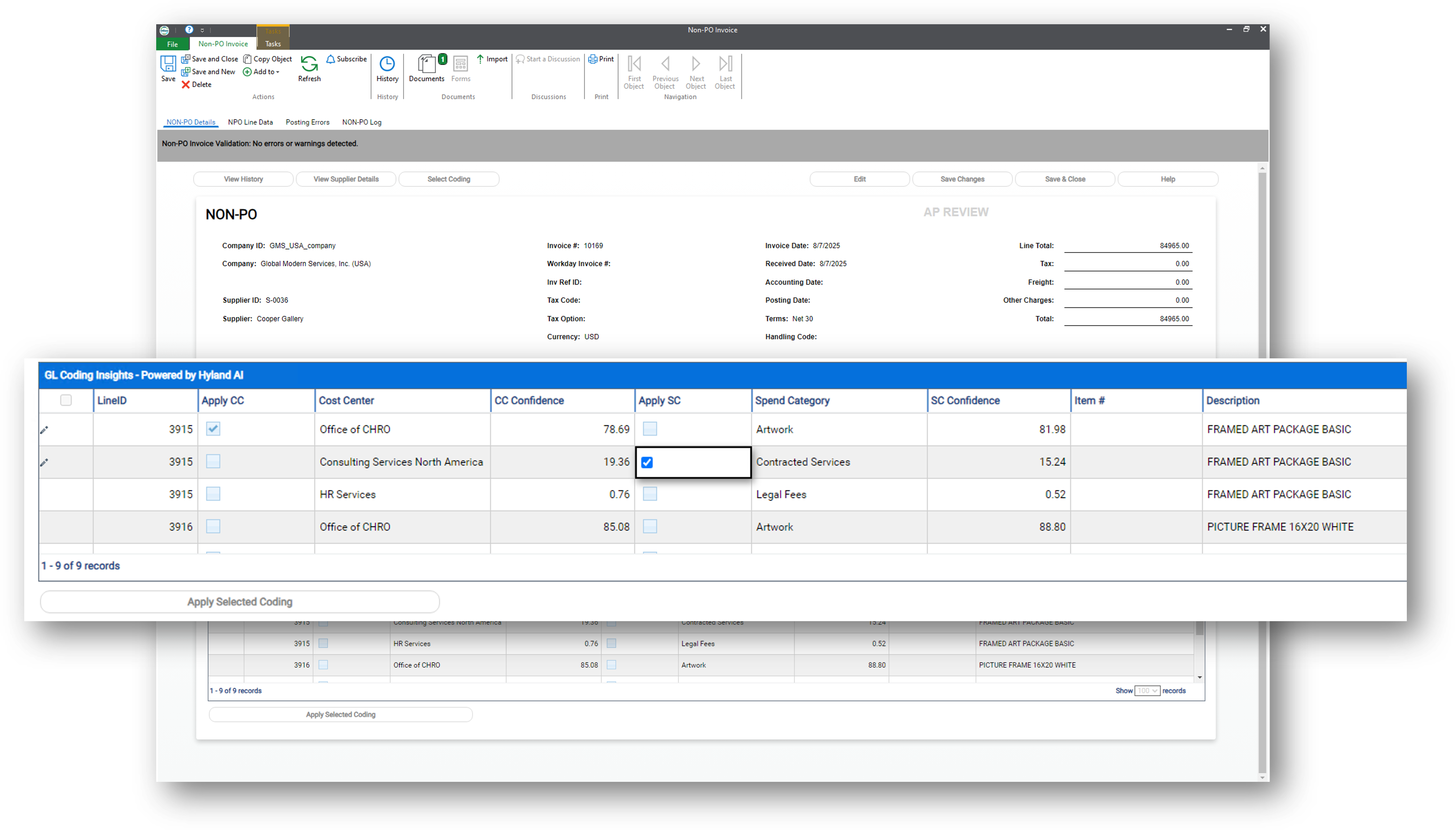Click the View History button
Viewport: 1456px width, 831px height.
pyautogui.click(x=243, y=179)
